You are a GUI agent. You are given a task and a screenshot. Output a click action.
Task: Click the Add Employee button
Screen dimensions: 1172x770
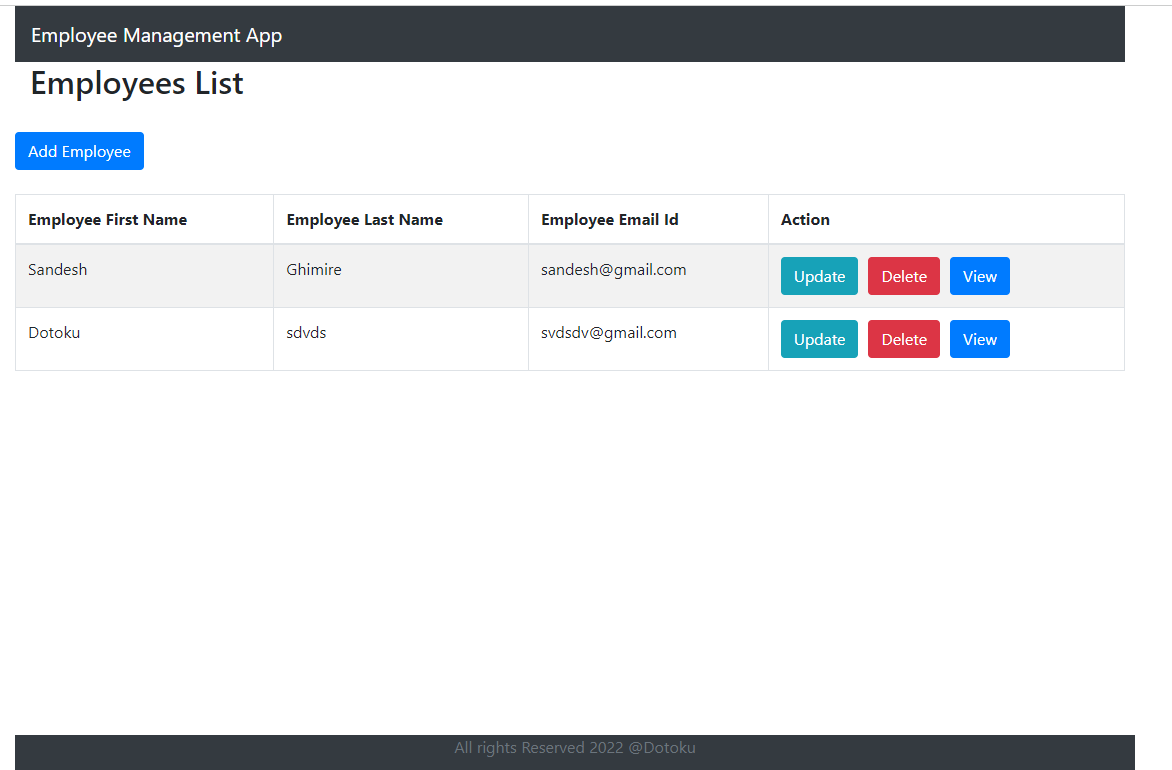click(79, 150)
